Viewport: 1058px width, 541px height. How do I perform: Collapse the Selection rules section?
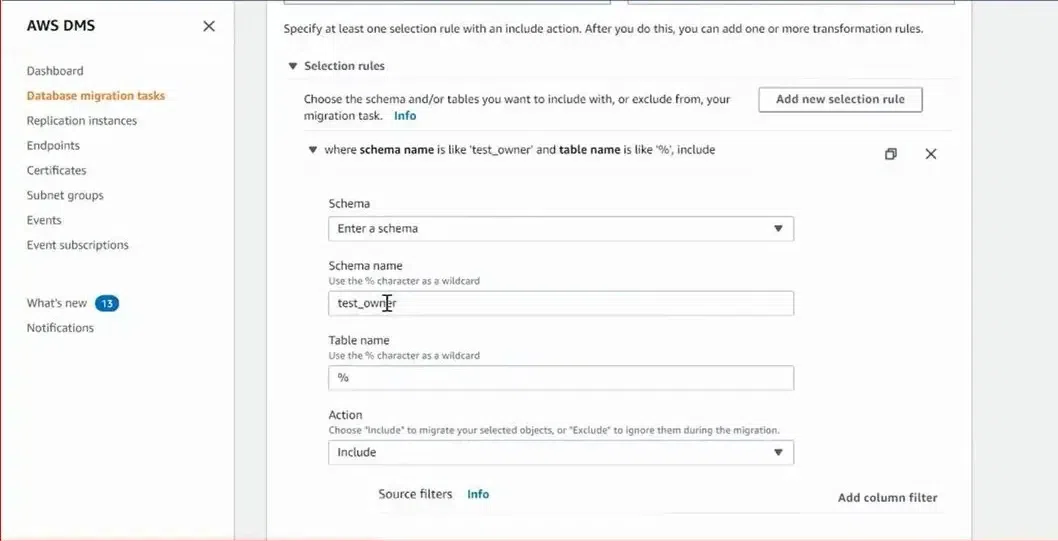(293, 66)
